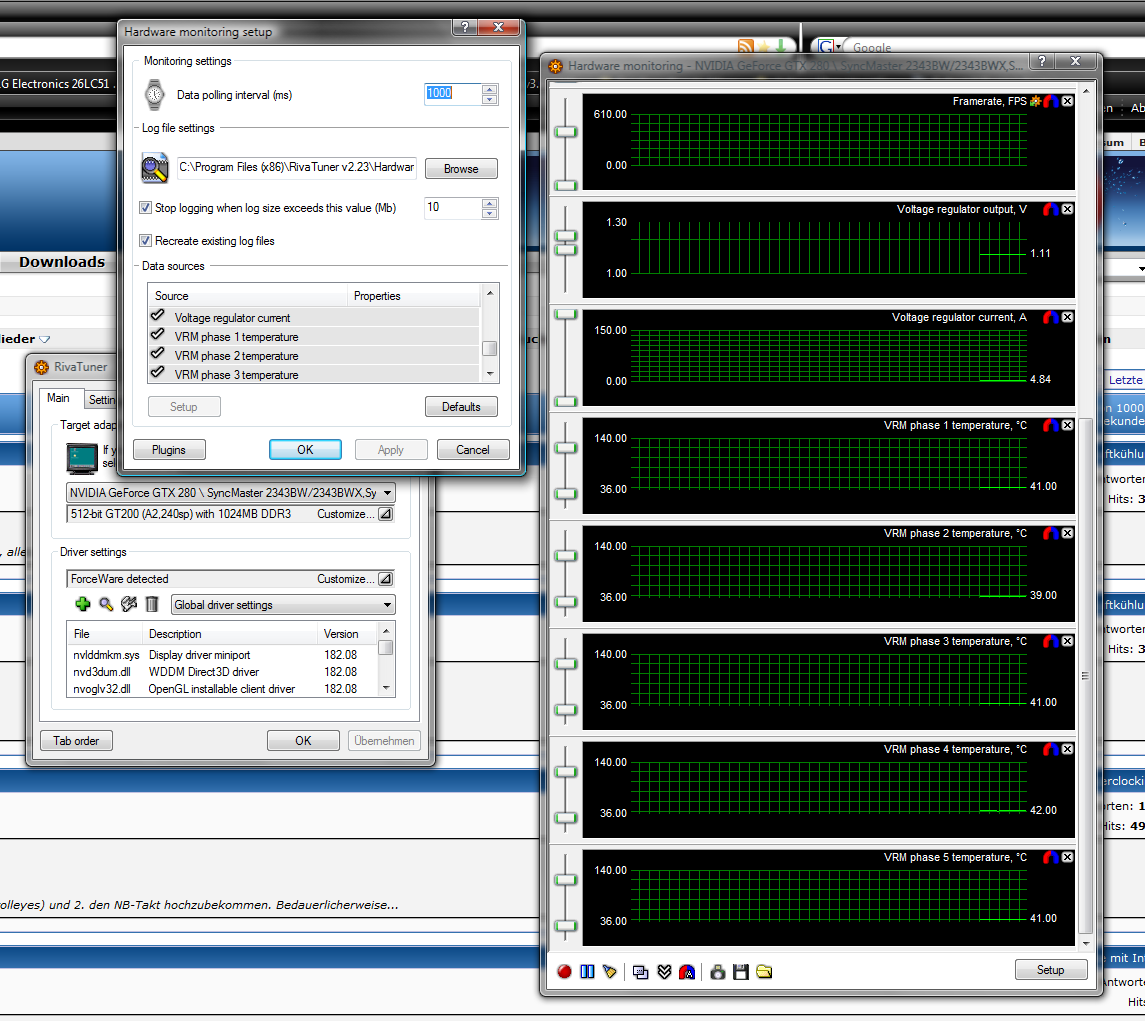
Task: Click the log file path text field
Action: tap(297, 168)
